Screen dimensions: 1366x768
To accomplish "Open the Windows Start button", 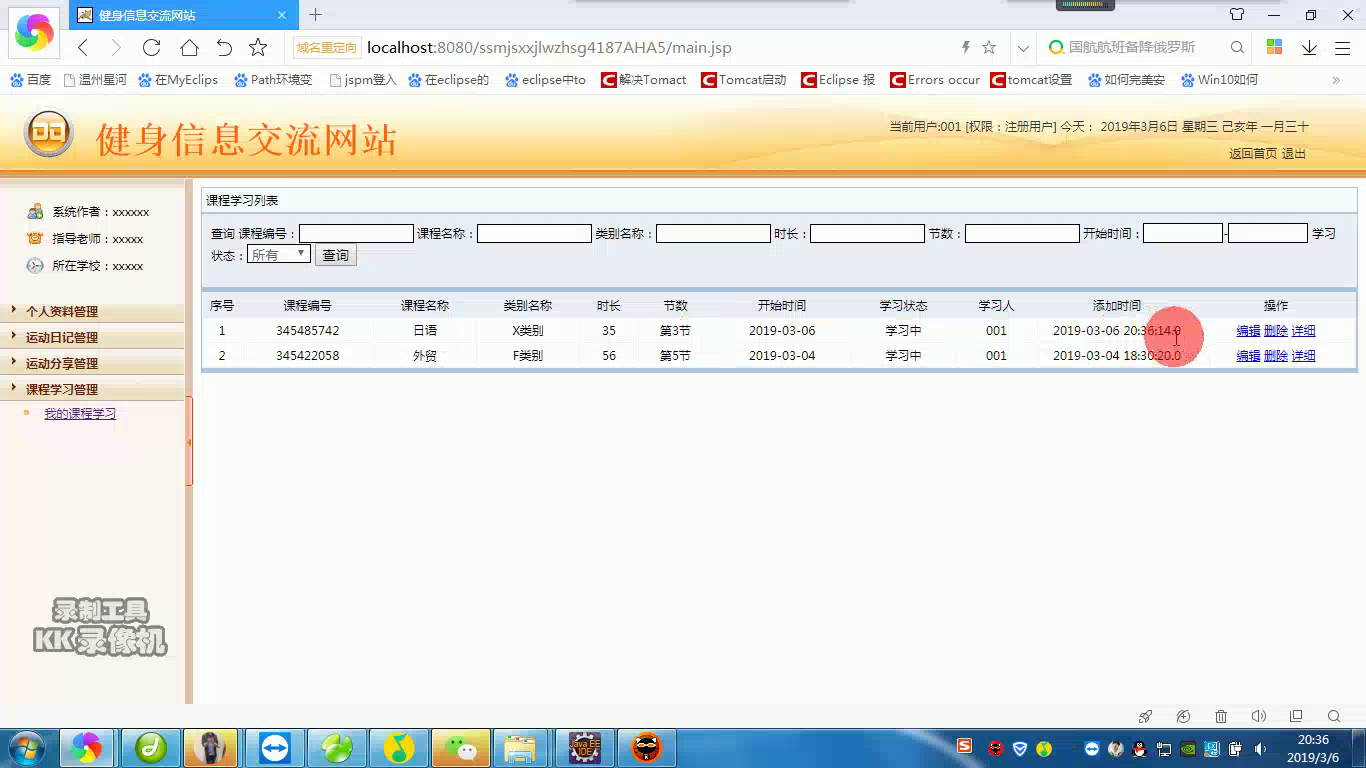I will point(27,748).
